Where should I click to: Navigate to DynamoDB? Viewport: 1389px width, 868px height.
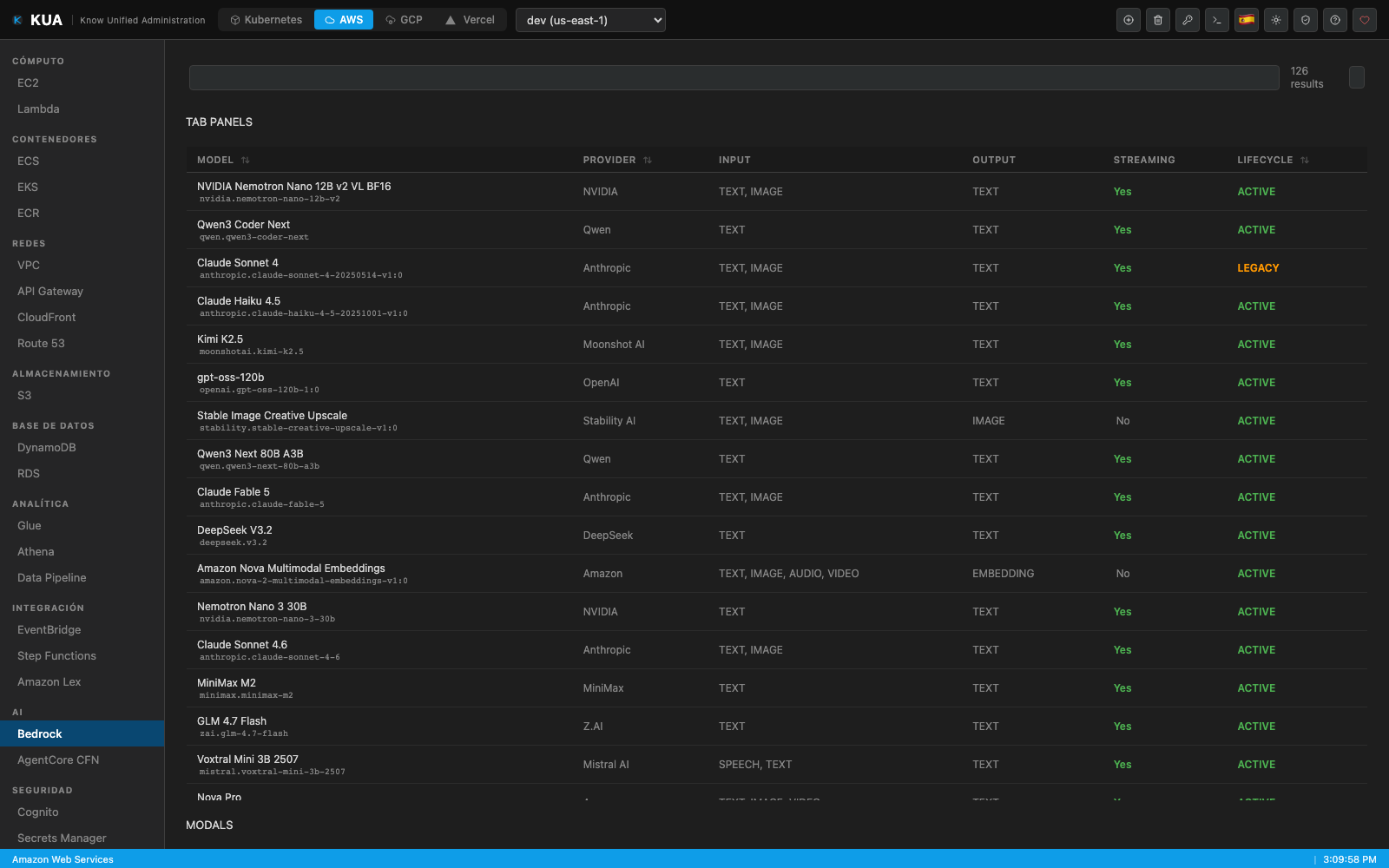[82, 448]
